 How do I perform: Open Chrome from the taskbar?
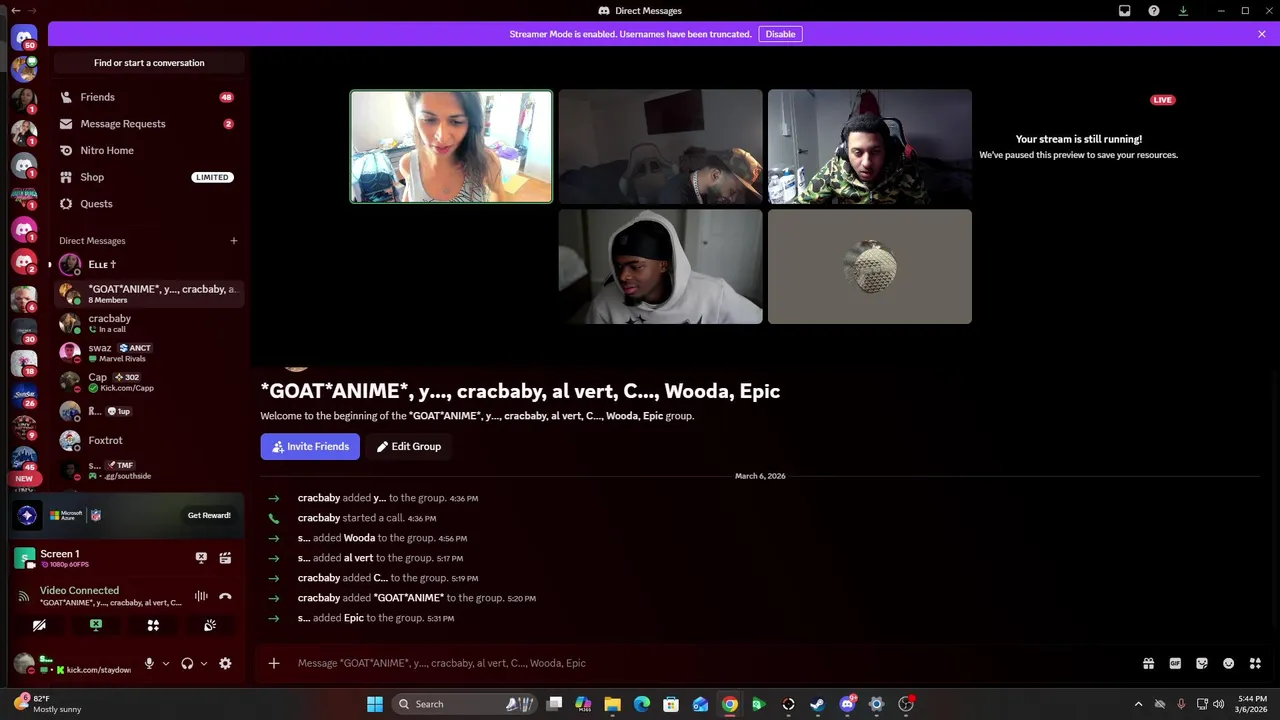tap(730, 704)
